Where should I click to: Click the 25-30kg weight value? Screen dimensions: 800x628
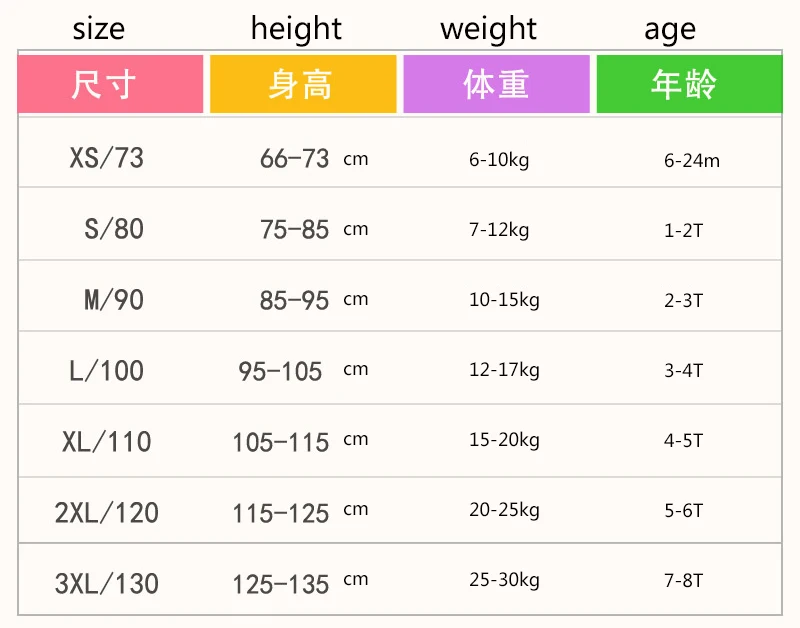(504, 580)
